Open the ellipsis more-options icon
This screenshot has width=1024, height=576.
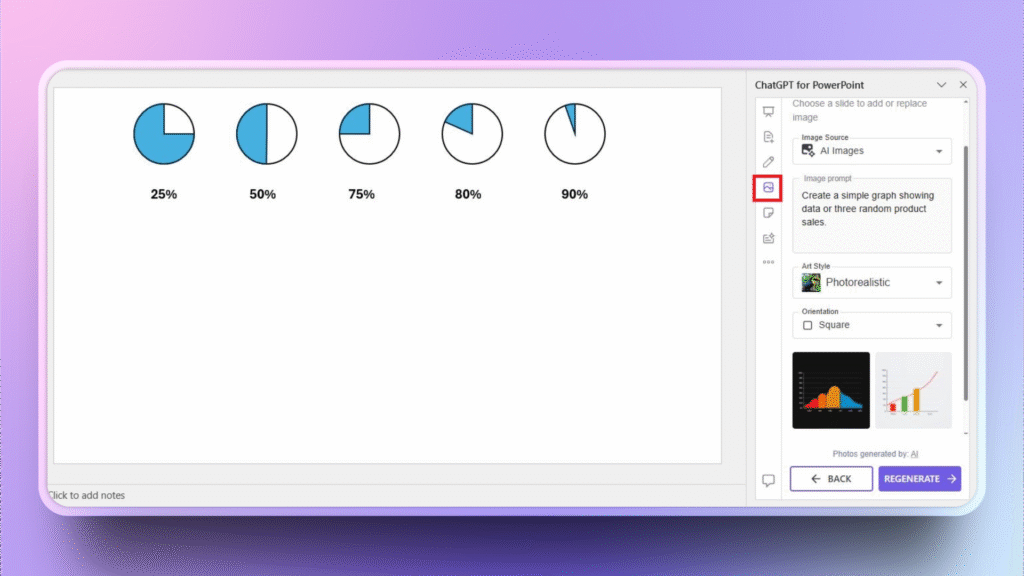[x=768, y=262]
